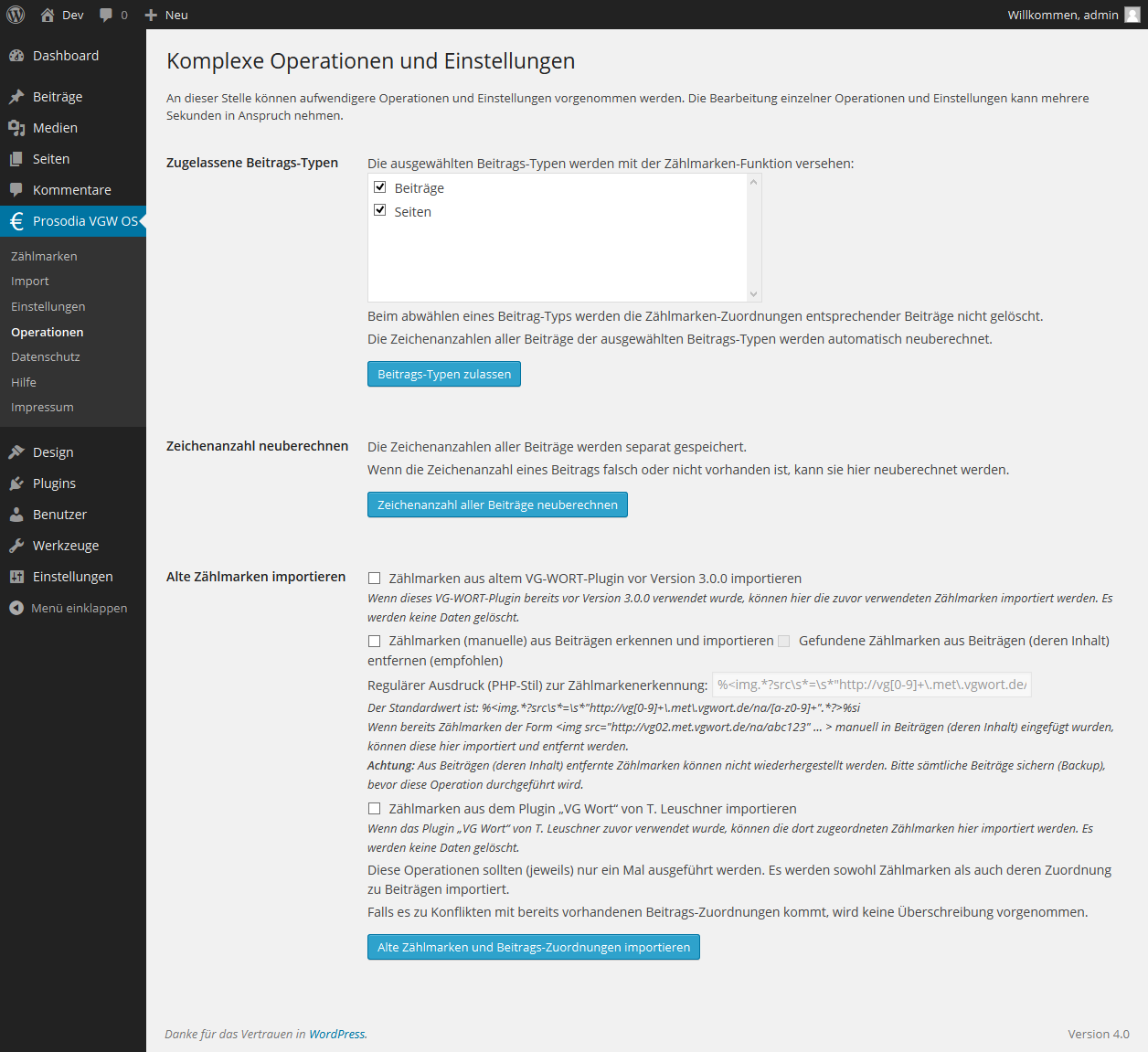Click Neu in the admin bar

click(x=176, y=16)
